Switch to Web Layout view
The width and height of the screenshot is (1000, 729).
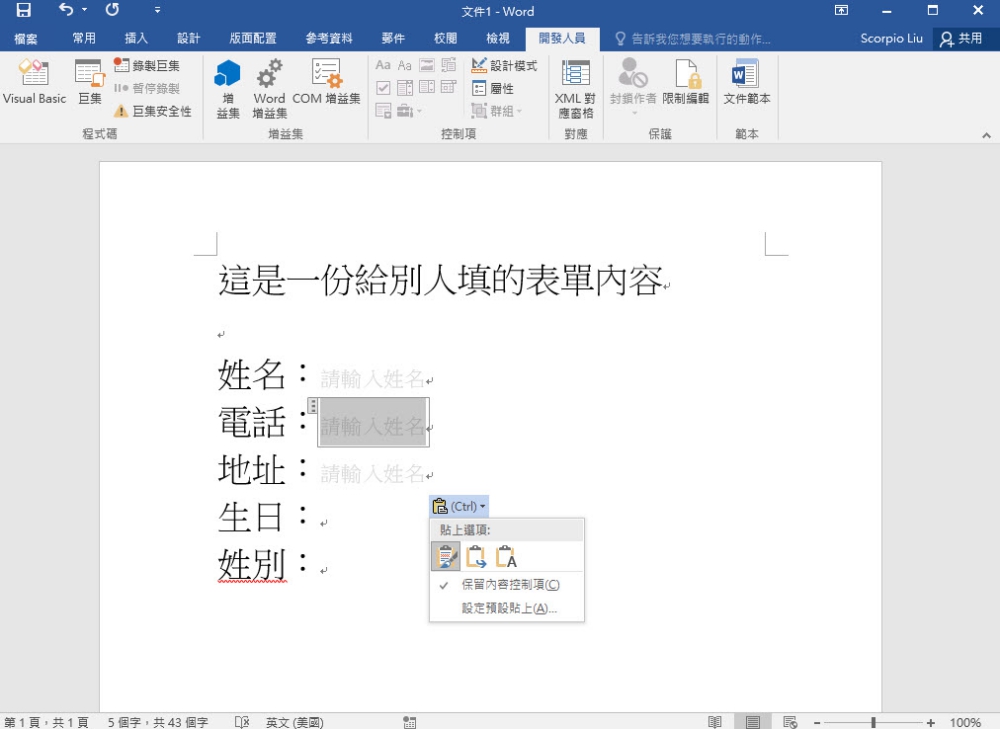tap(790, 722)
